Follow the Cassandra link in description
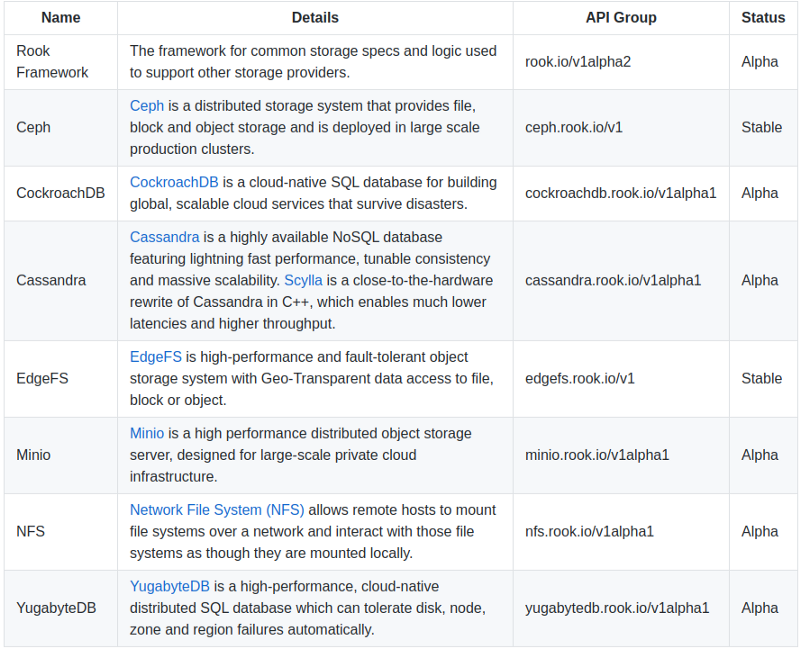 click(164, 237)
